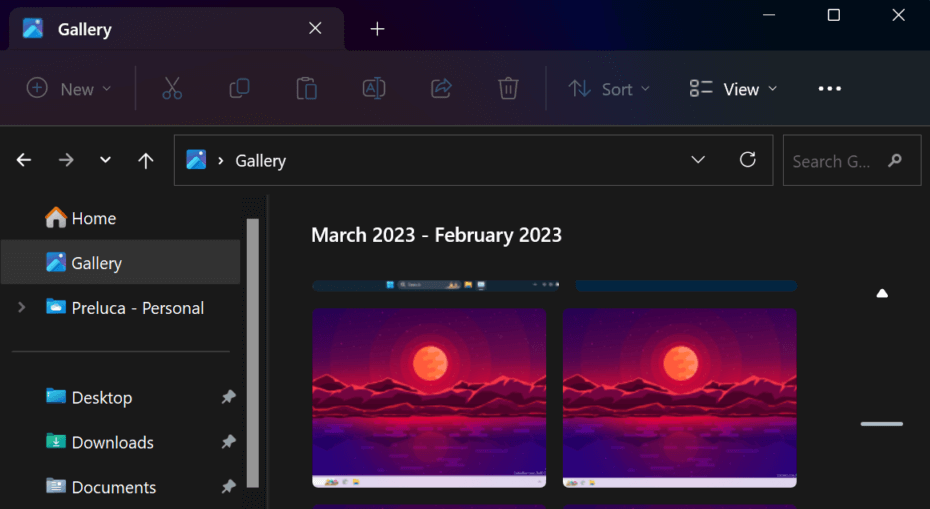This screenshot has height=509, width=930.
Task: Open the Sort options dropdown
Action: pyautogui.click(x=609, y=89)
